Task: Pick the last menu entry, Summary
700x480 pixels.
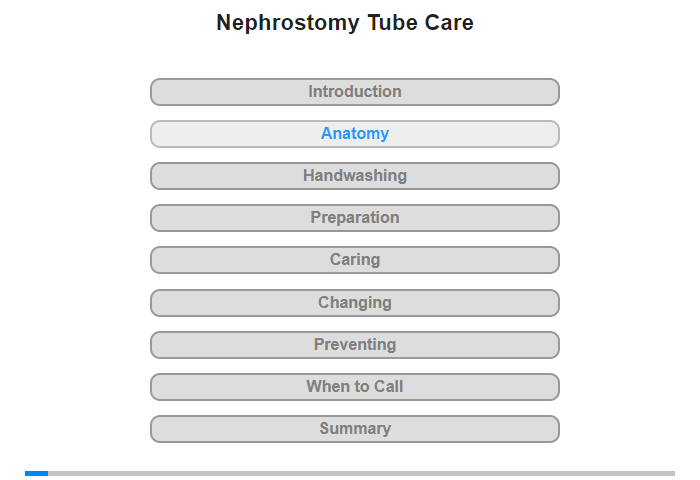Action: point(354,429)
